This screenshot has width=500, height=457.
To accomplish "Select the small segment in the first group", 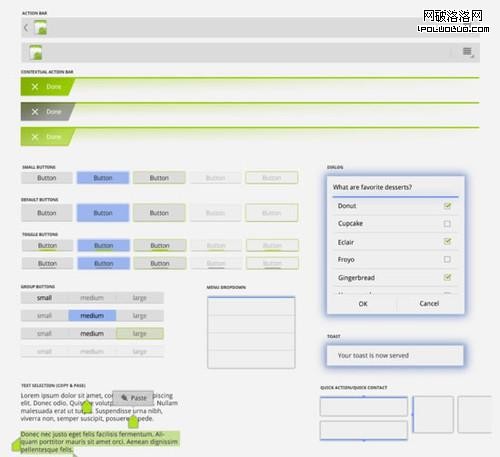I will pos(44,298).
